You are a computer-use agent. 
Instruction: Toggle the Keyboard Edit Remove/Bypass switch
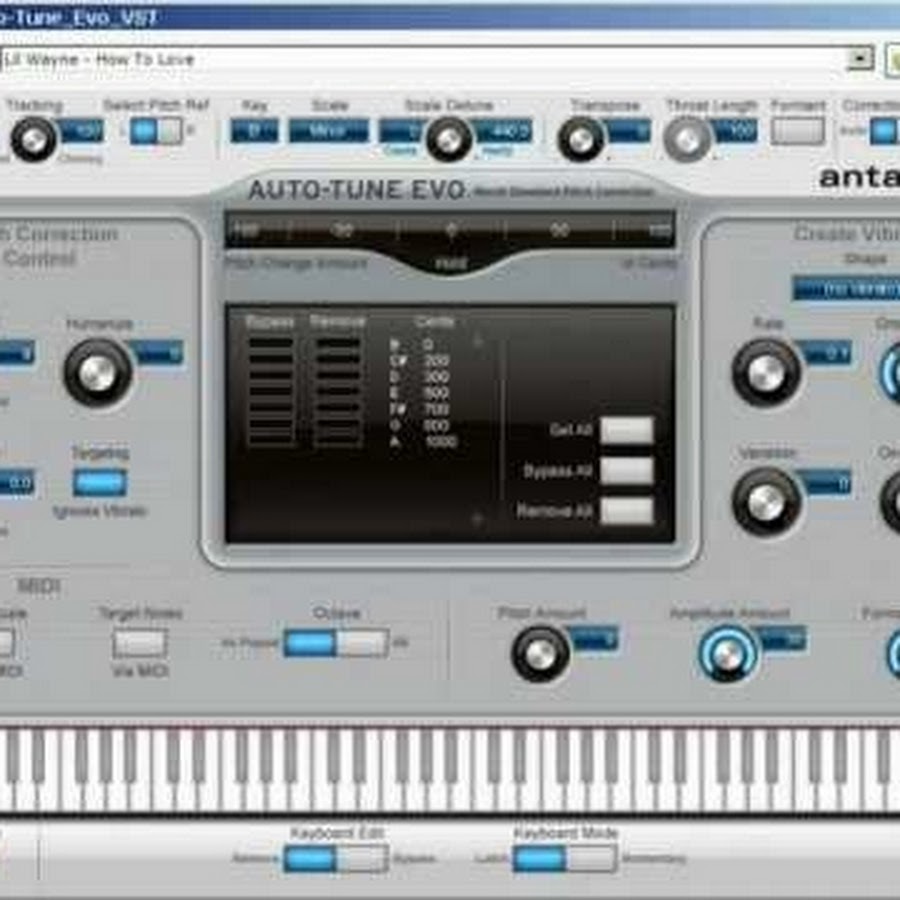coord(335,858)
